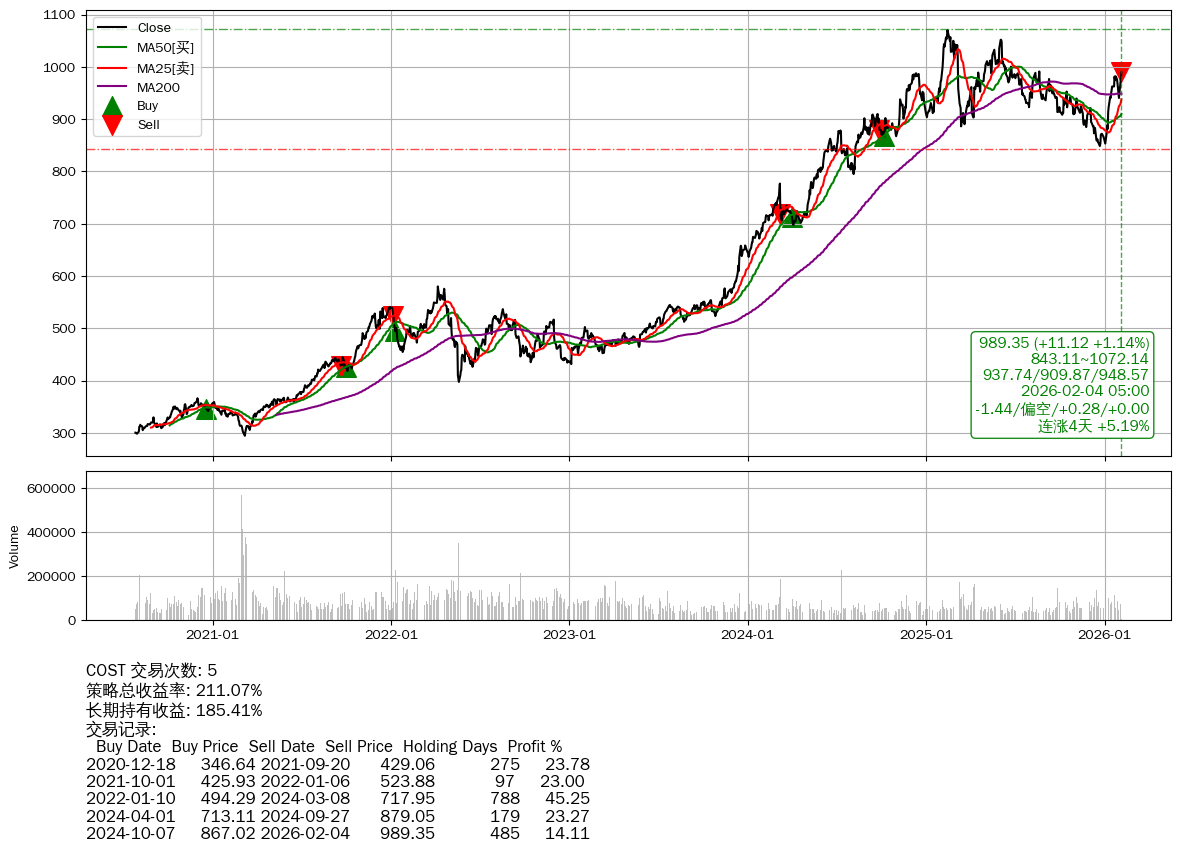The image size is (1180, 852).
Task: Click the 989.35 price line in info box
Action: coord(1063,343)
